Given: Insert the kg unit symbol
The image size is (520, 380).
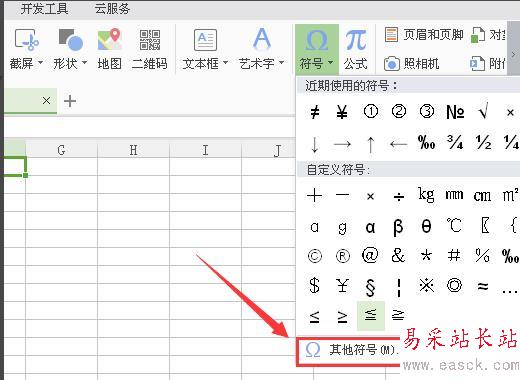Looking at the screenshot, I should point(427,195).
